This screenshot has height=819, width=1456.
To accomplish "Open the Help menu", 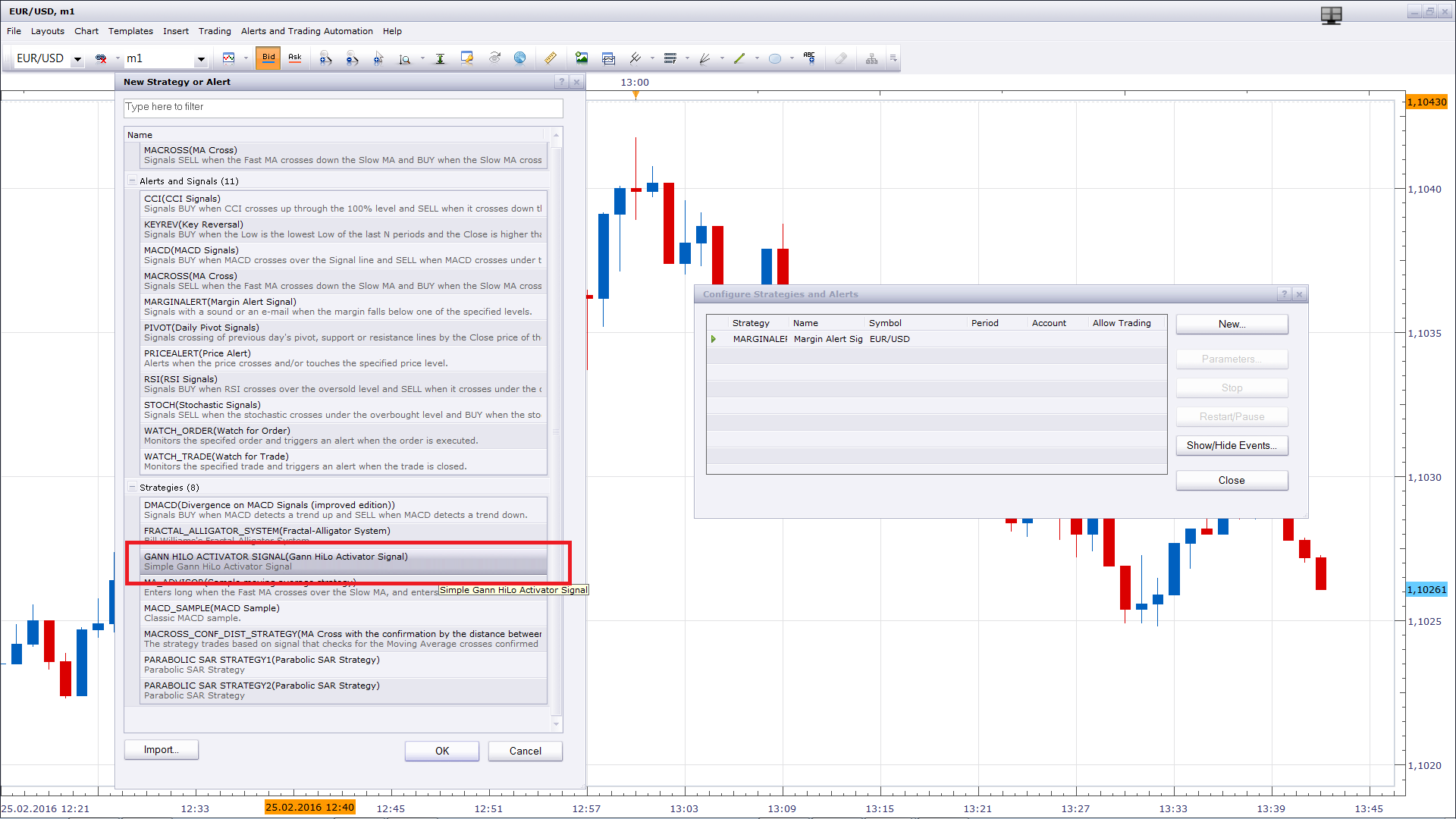I will [x=392, y=31].
